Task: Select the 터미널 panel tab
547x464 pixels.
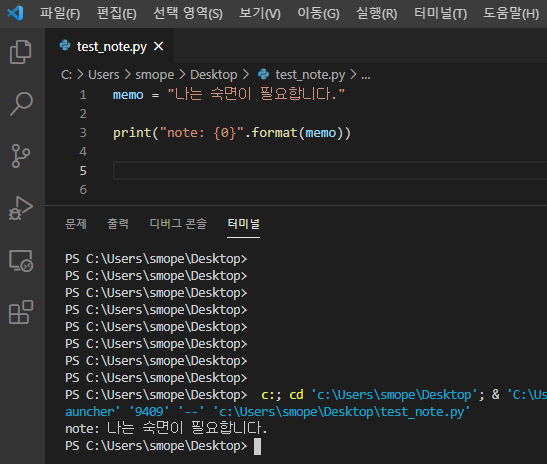Action: [x=243, y=224]
